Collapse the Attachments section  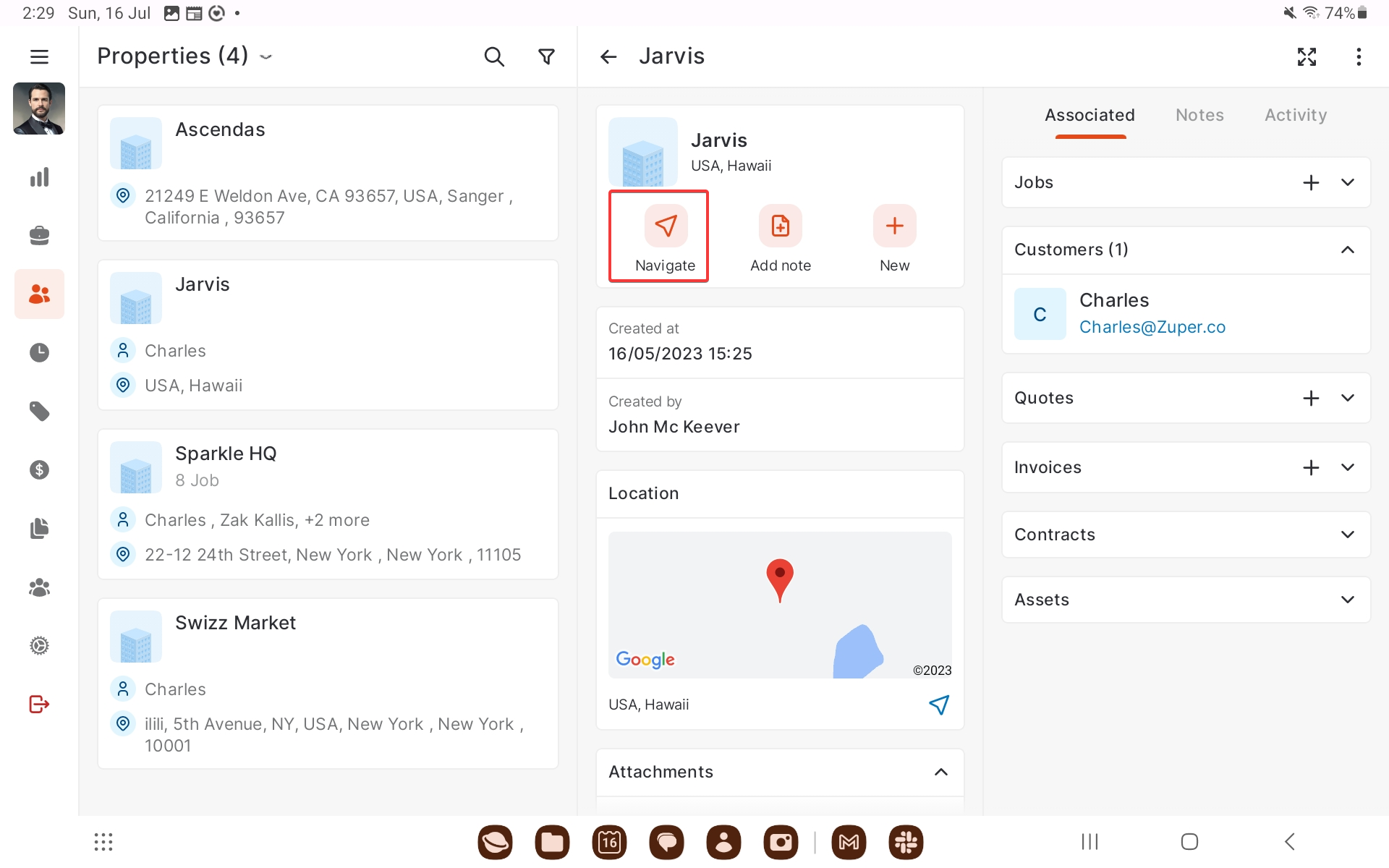pos(940,772)
